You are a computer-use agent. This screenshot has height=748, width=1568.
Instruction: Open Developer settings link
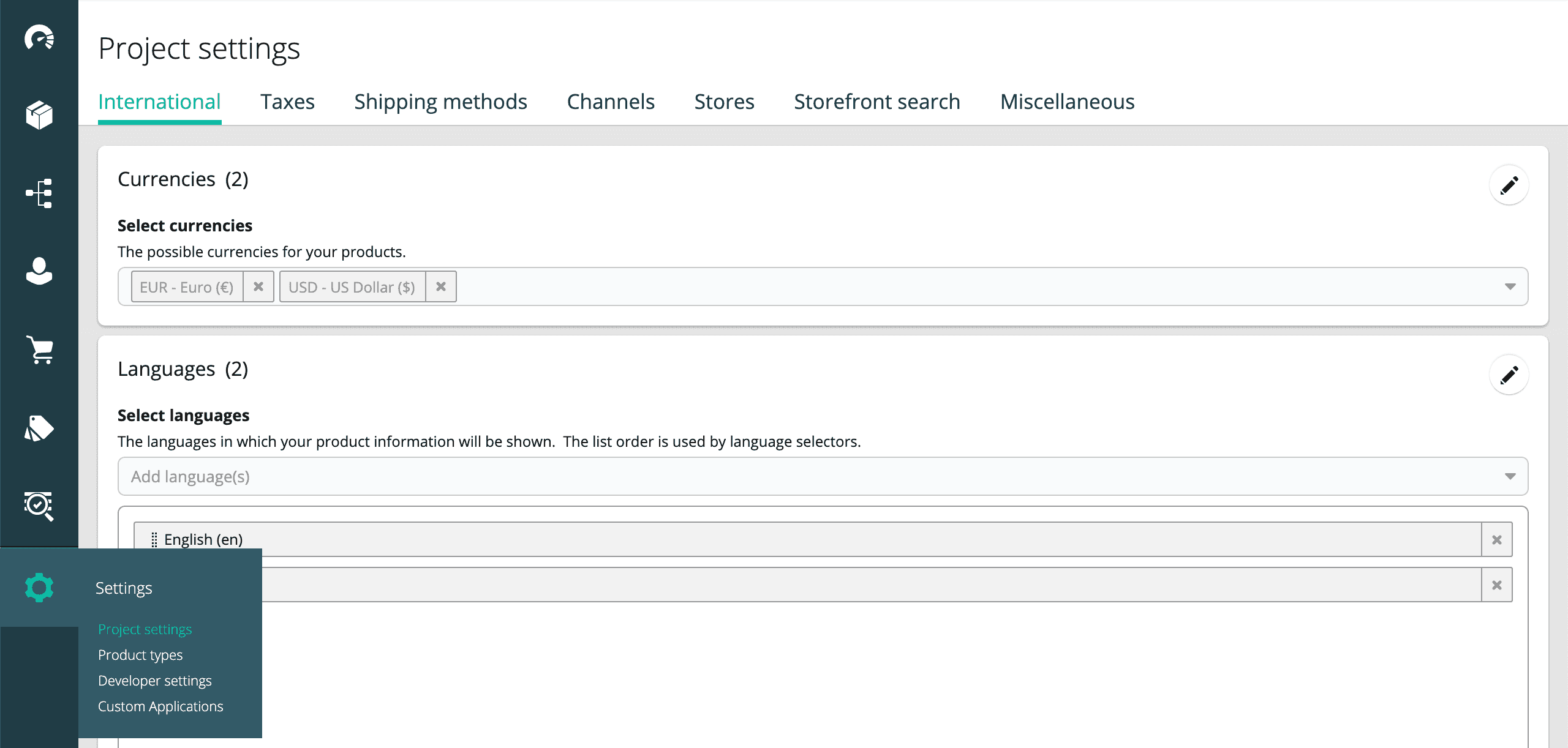tap(155, 681)
